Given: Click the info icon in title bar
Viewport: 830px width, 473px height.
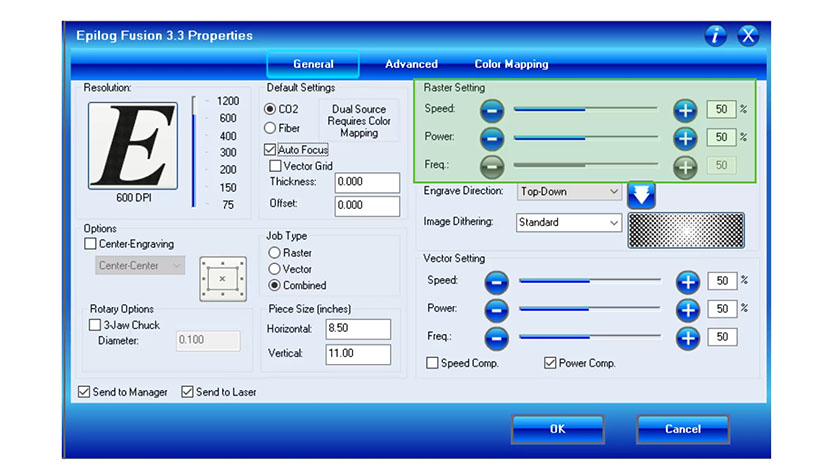Looking at the screenshot, I should coord(716,36).
